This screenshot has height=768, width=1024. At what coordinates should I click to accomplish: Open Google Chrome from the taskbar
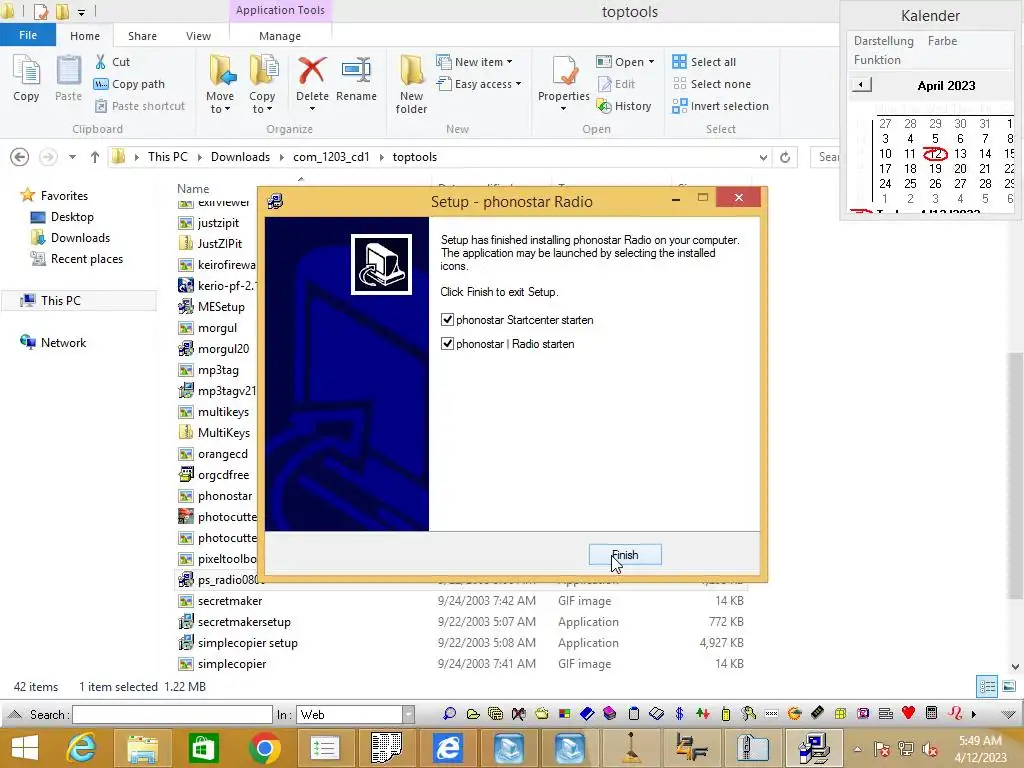(264, 748)
